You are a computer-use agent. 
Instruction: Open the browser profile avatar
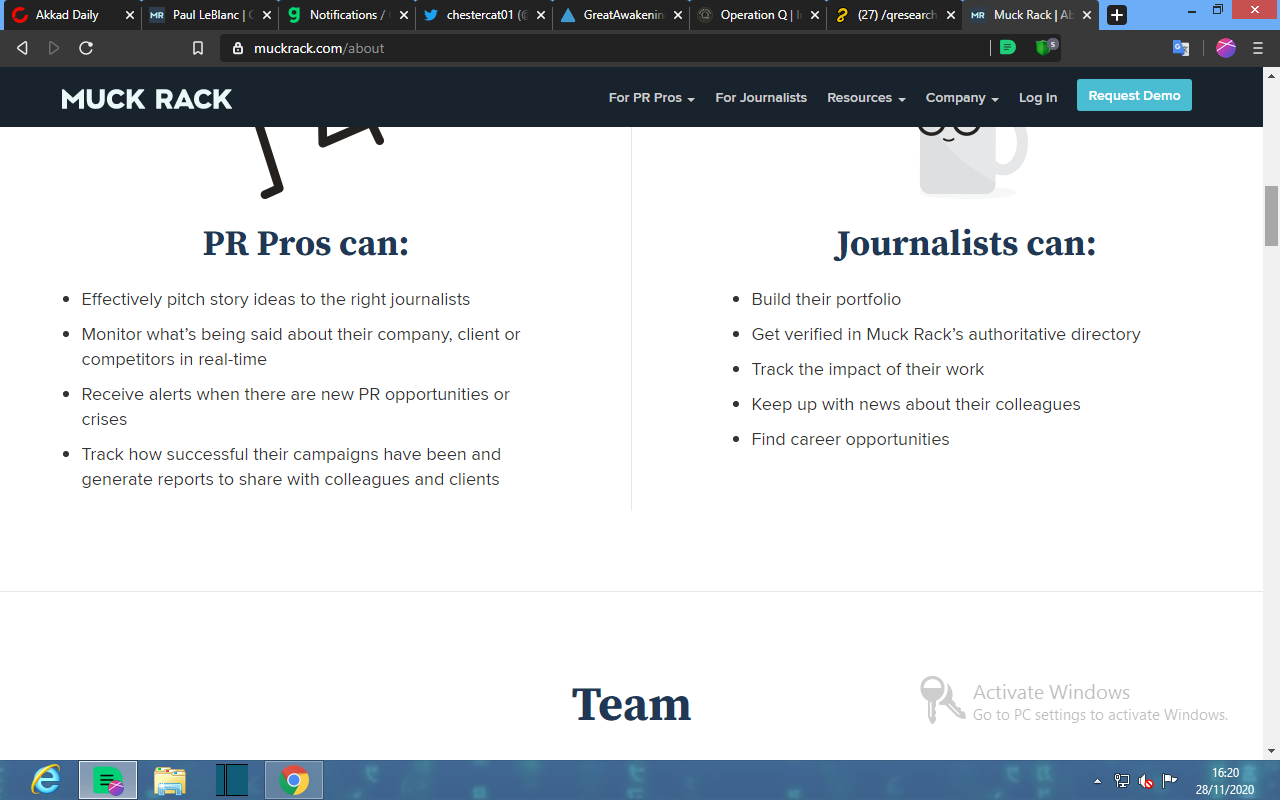coord(1226,47)
